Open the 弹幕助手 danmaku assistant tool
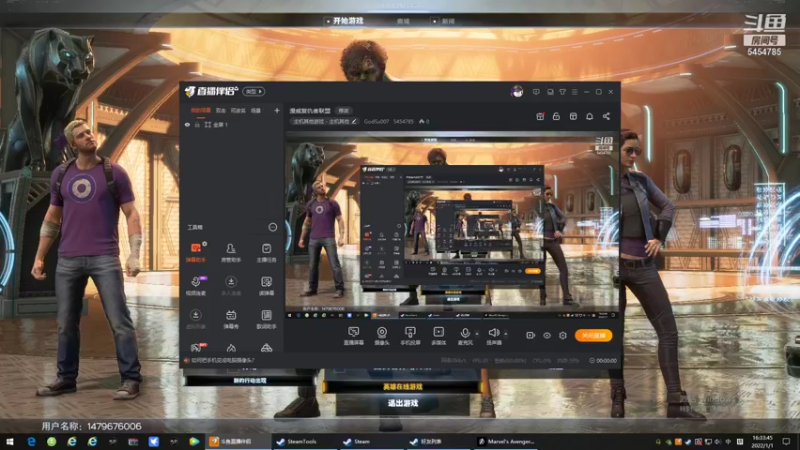Screen dimensions: 800x450 click(x=195, y=253)
